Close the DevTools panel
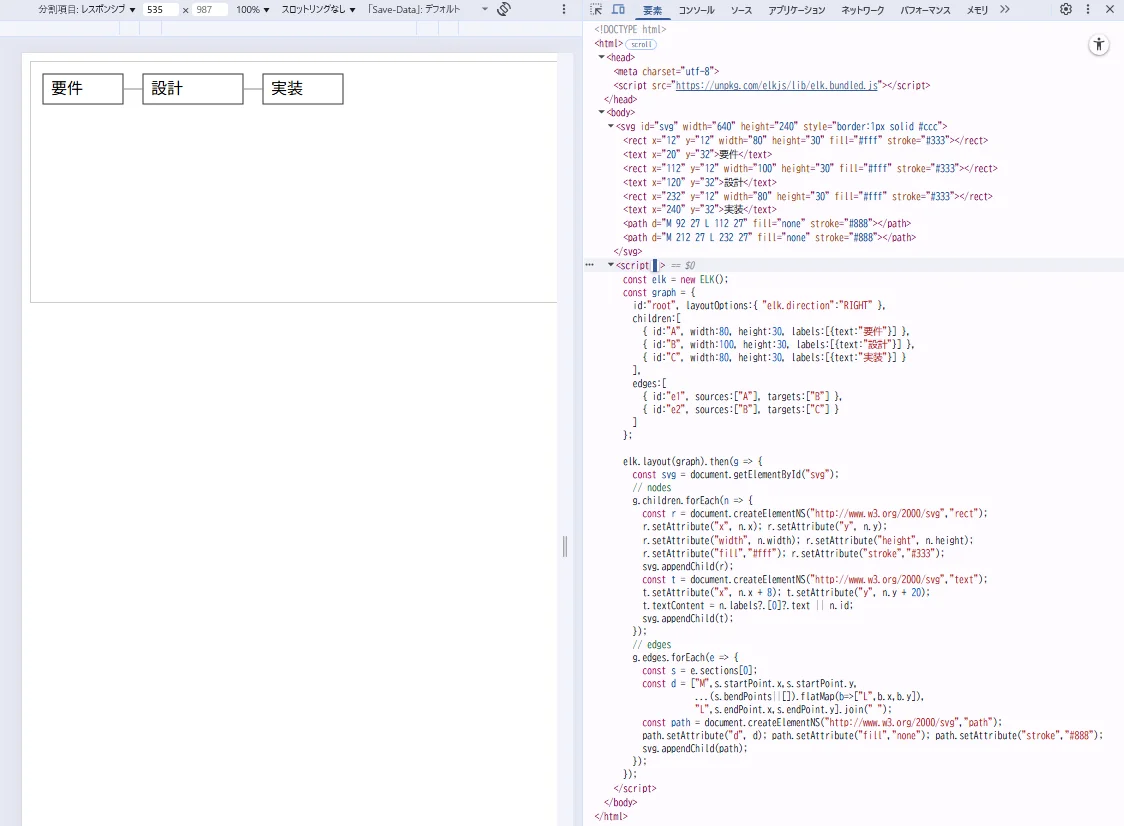 coord(1109,9)
